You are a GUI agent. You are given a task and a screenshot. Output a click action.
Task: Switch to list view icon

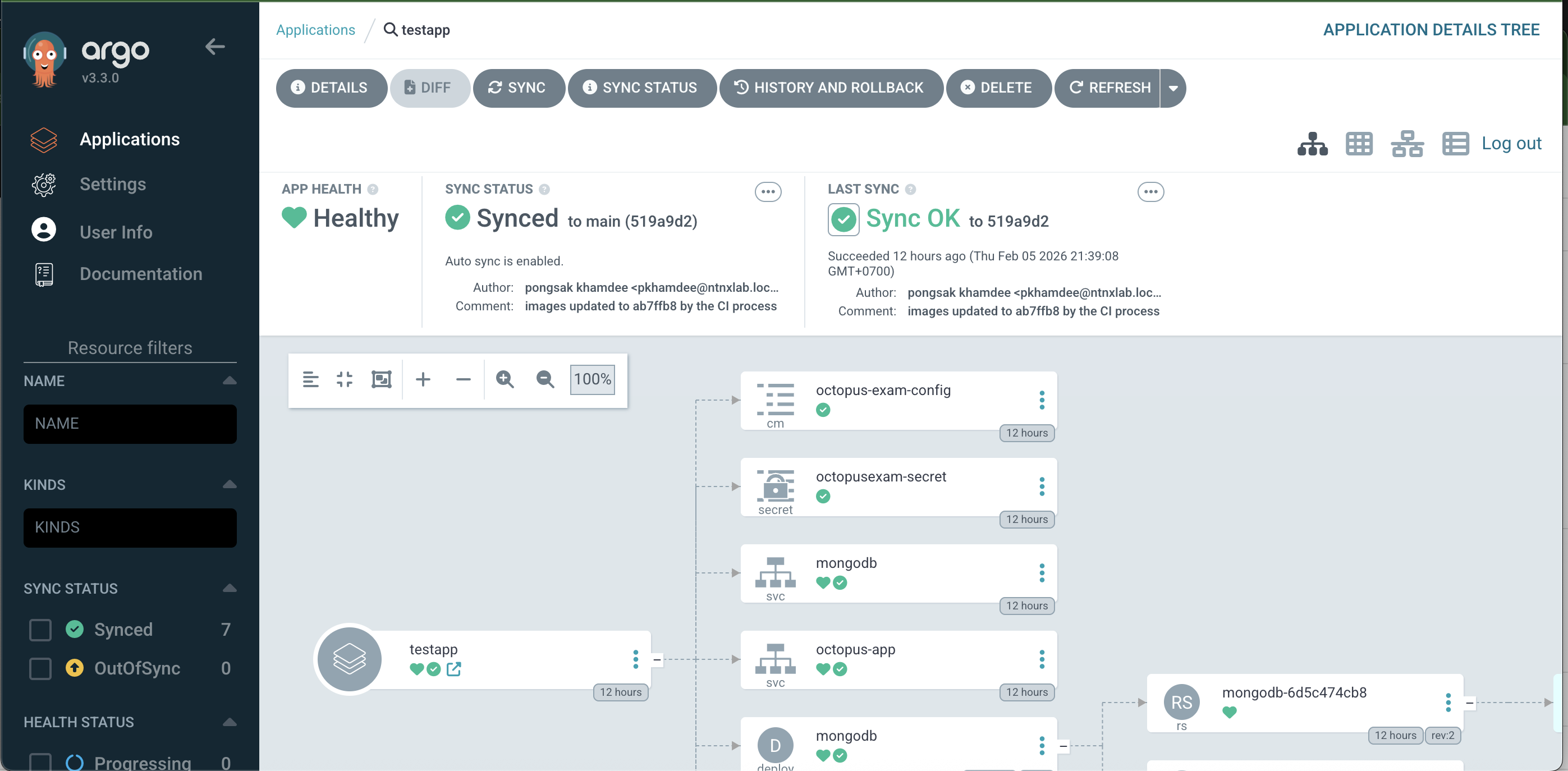[x=1455, y=144]
